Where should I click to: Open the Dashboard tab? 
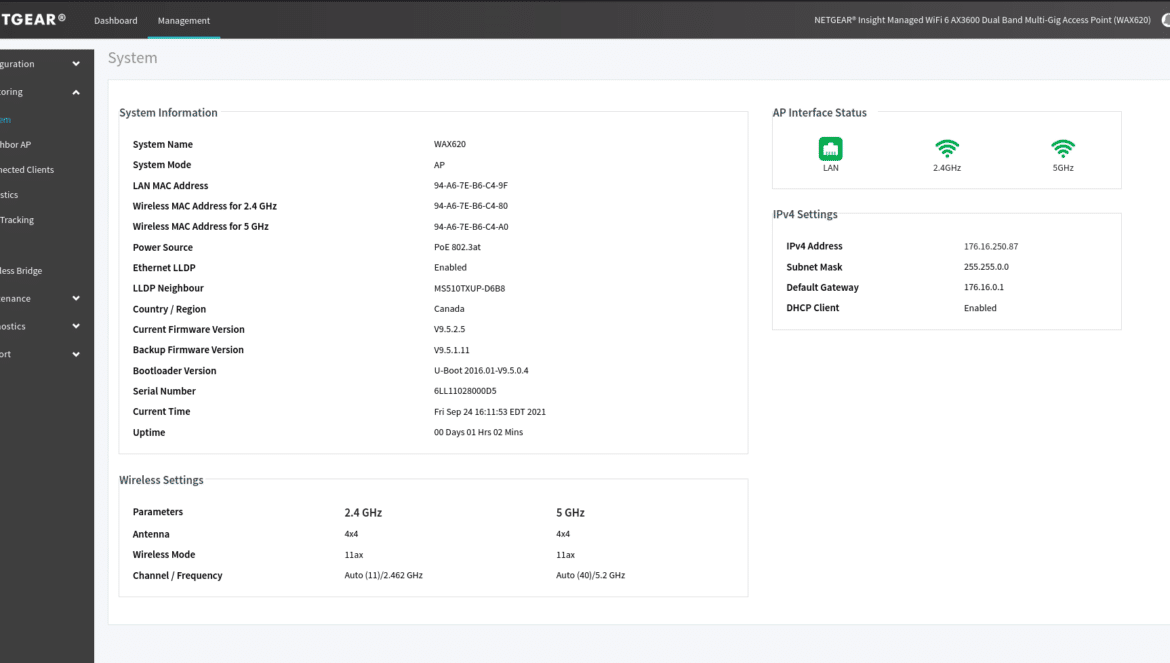point(116,20)
